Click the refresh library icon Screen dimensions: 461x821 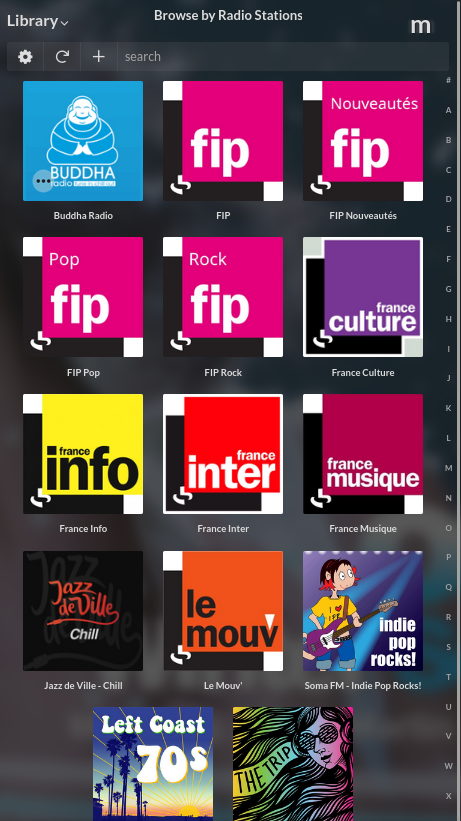click(62, 57)
